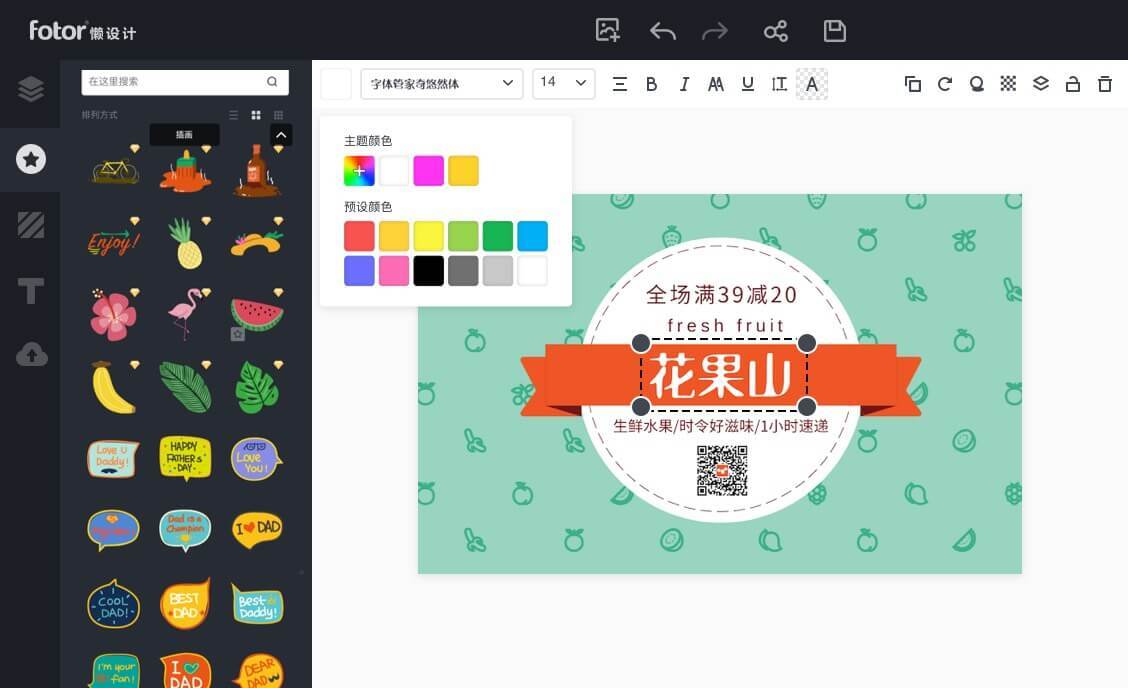The width and height of the screenshot is (1128, 688).
Task: Open the transparency checkerboard icon
Action: coord(1009,84)
